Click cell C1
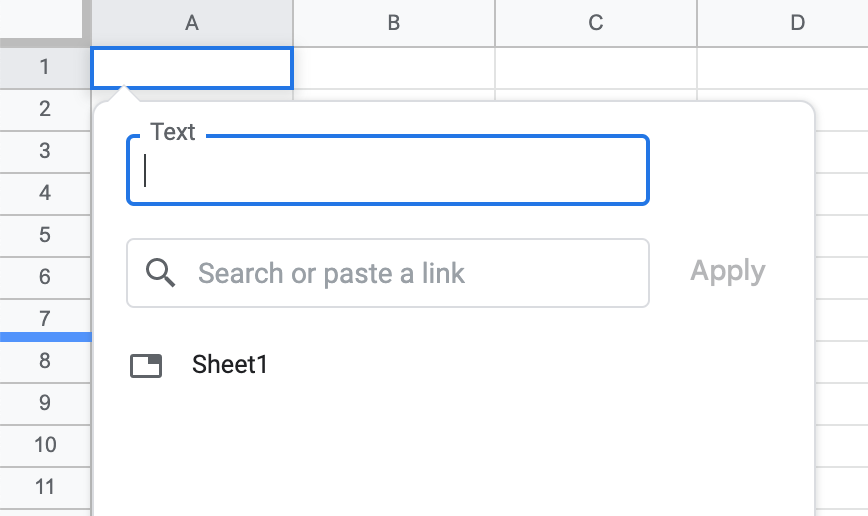Viewport: 868px width, 516px height. (x=596, y=68)
